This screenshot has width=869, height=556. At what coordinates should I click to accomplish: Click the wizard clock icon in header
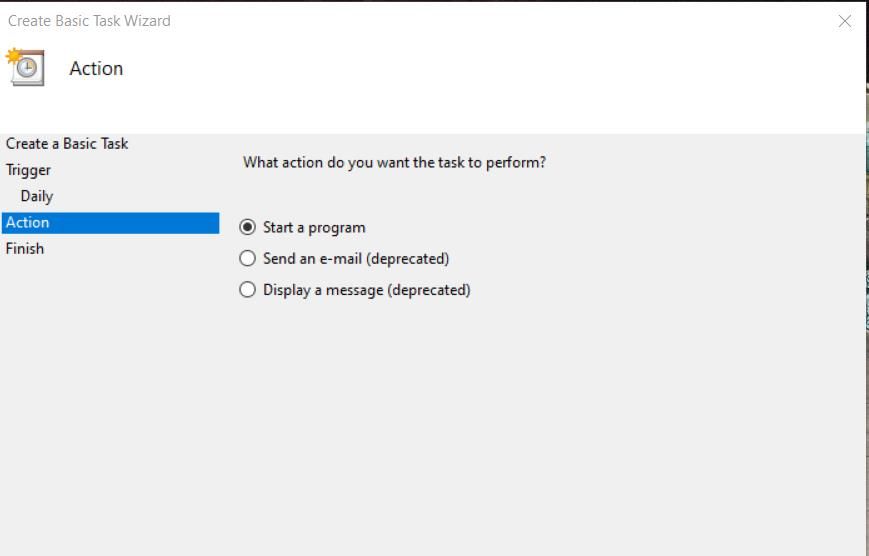tap(27, 68)
